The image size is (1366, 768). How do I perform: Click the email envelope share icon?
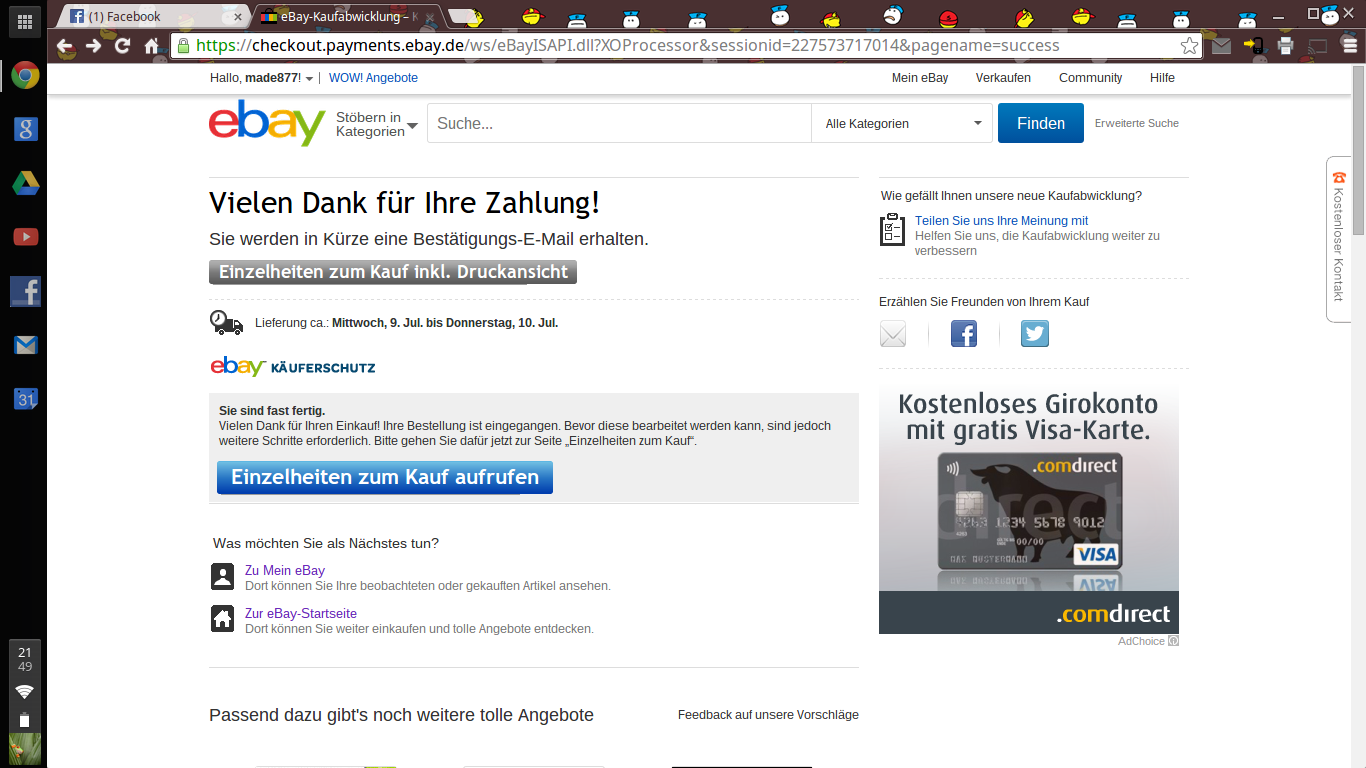893,334
